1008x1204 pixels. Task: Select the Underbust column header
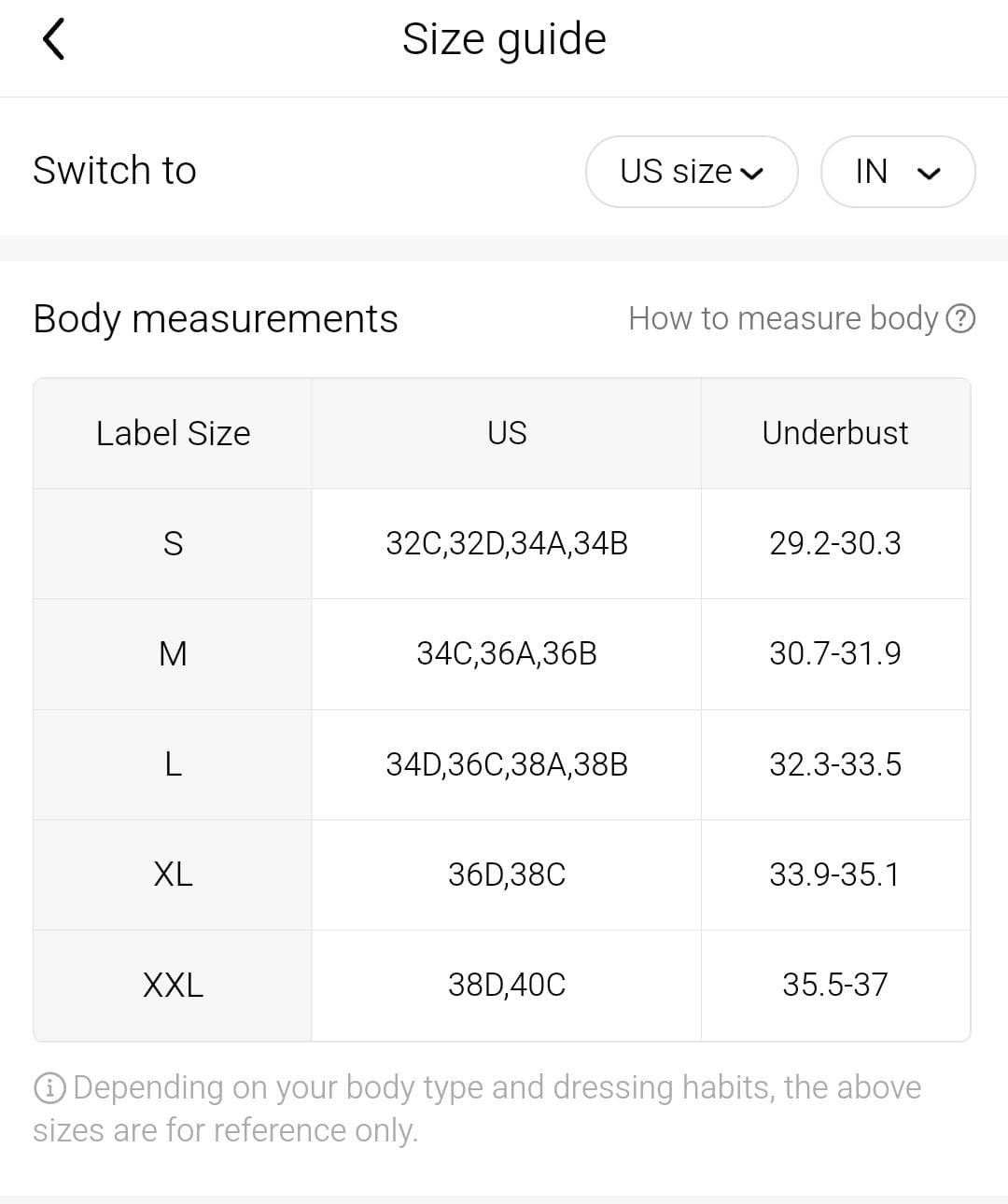click(x=835, y=433)
